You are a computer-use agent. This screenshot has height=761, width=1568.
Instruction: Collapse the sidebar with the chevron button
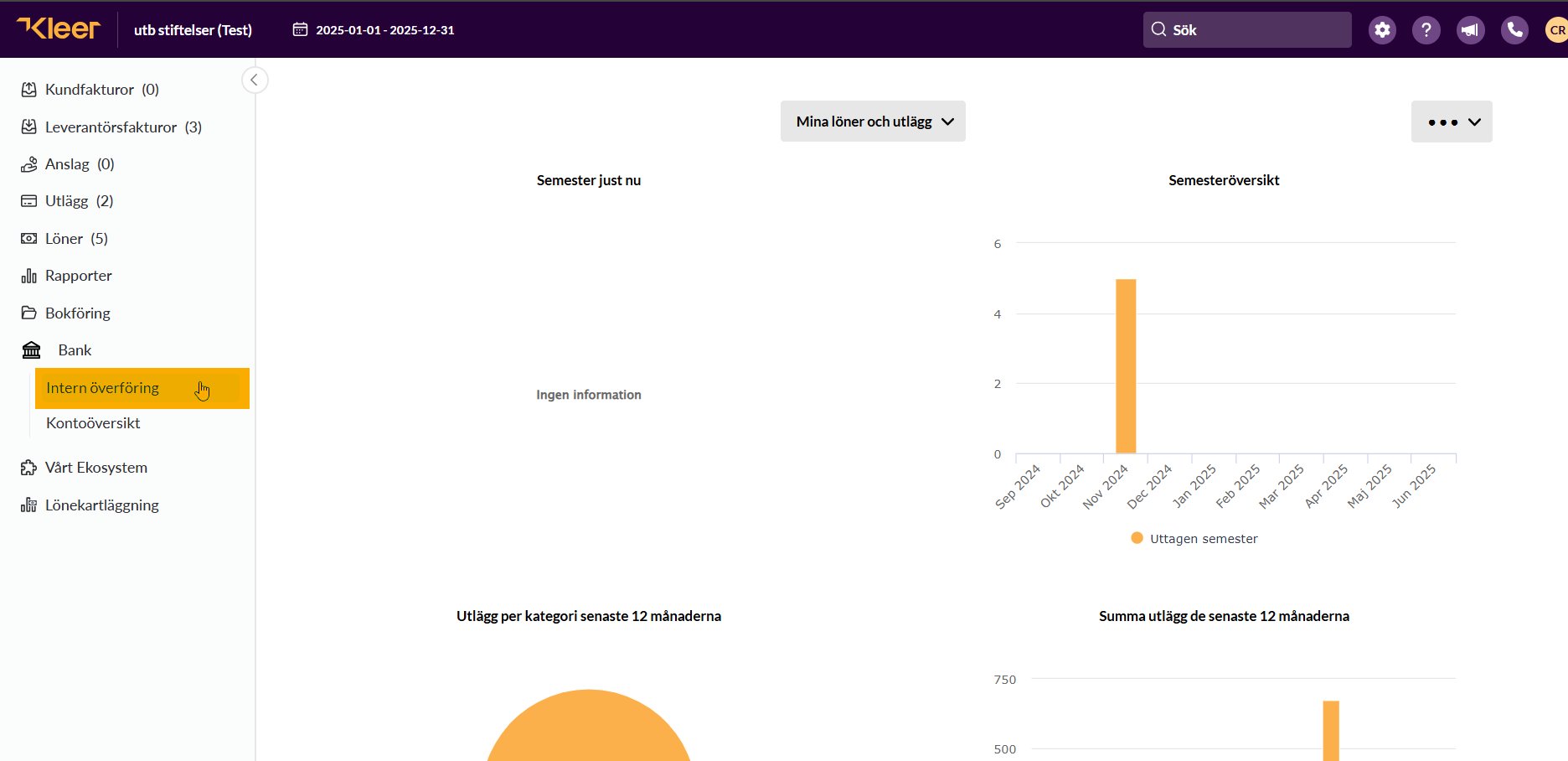click(255, 80)
